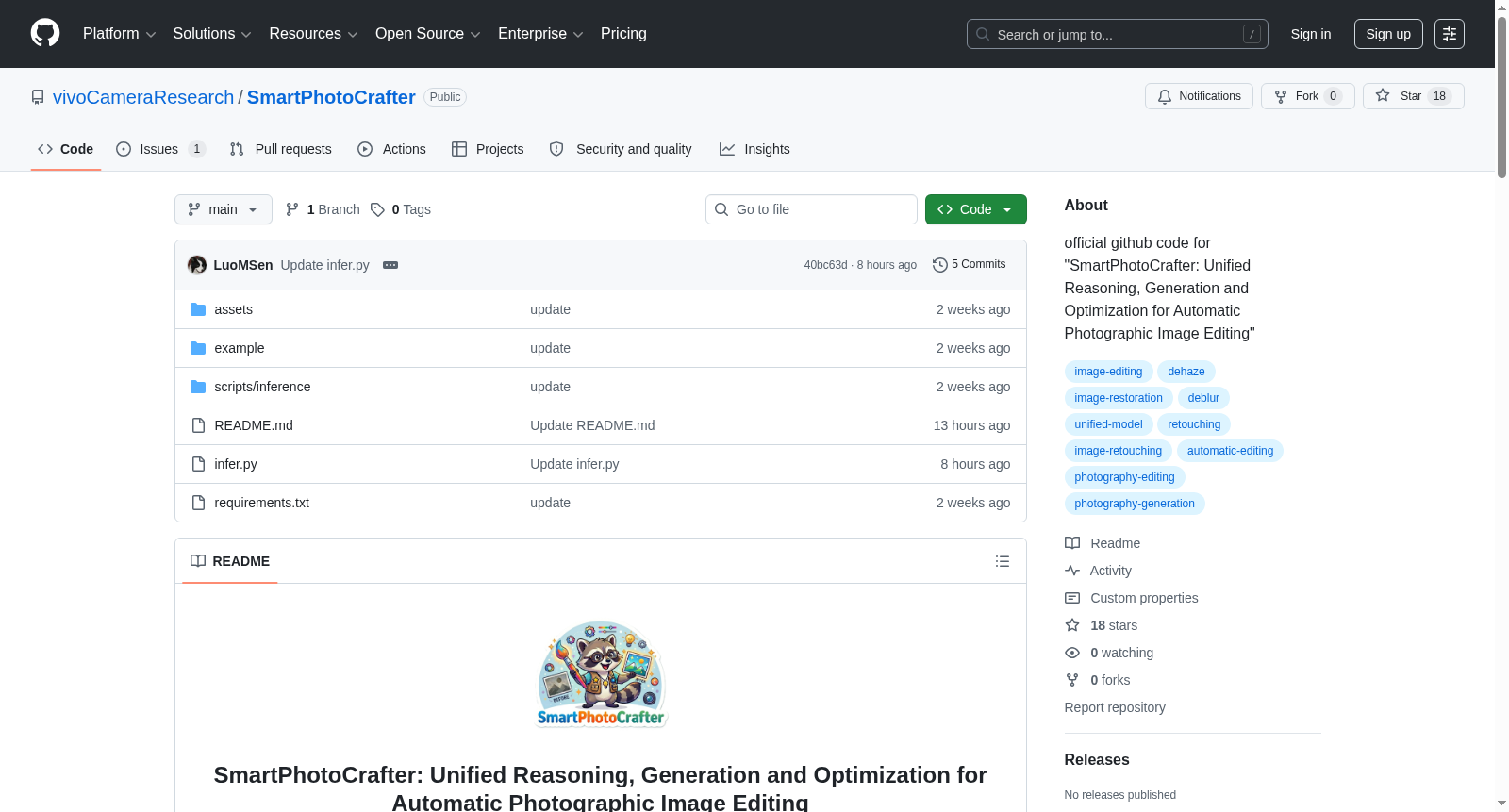Fork this repository
This screenshot has width=1509, height=812.
click(x=1307, y=96)
